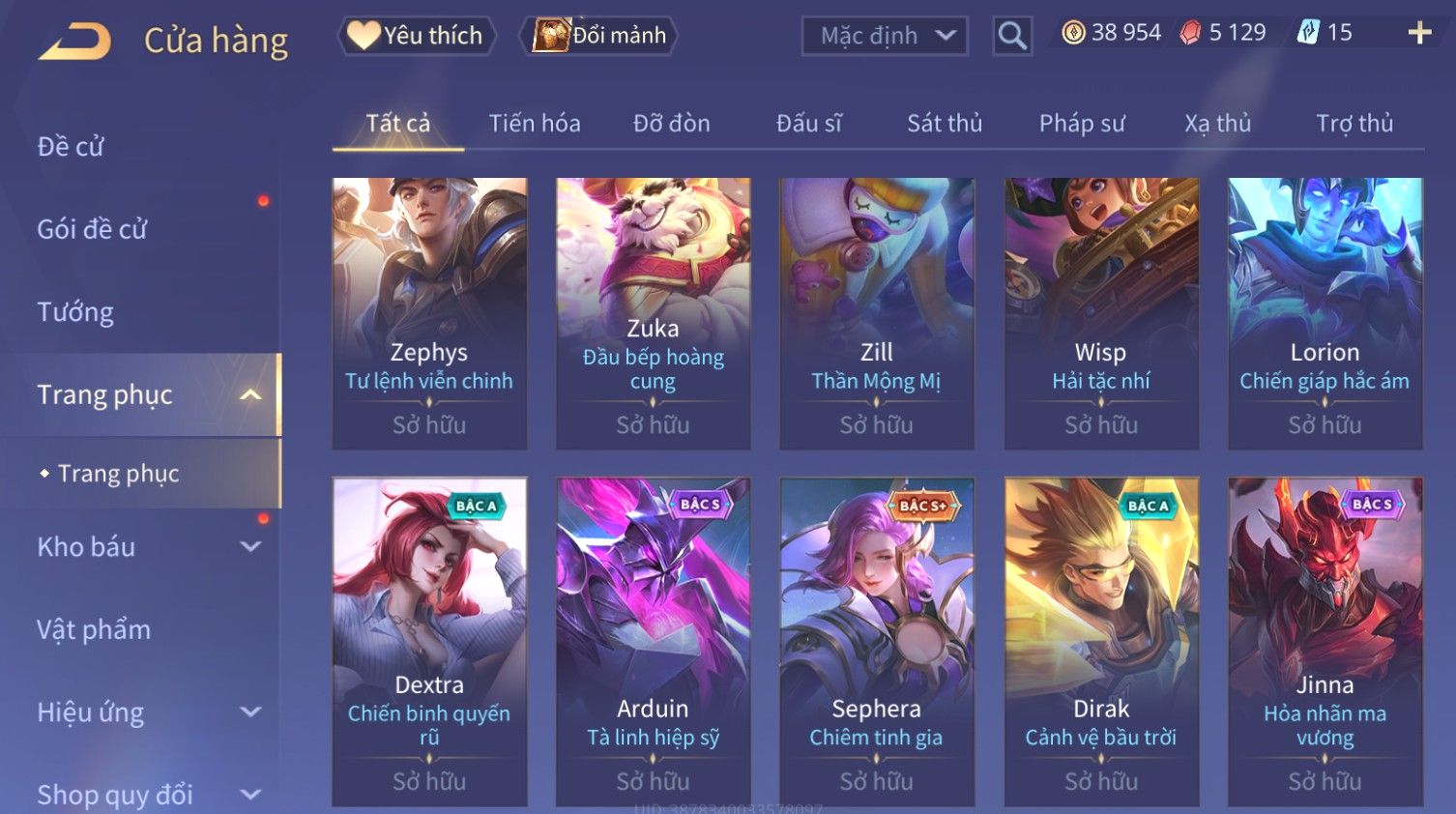The height and width of the screenshot is (814, 1456).
Task: Open Đổi mảnh fragment exchange chest
Action: 599,36
